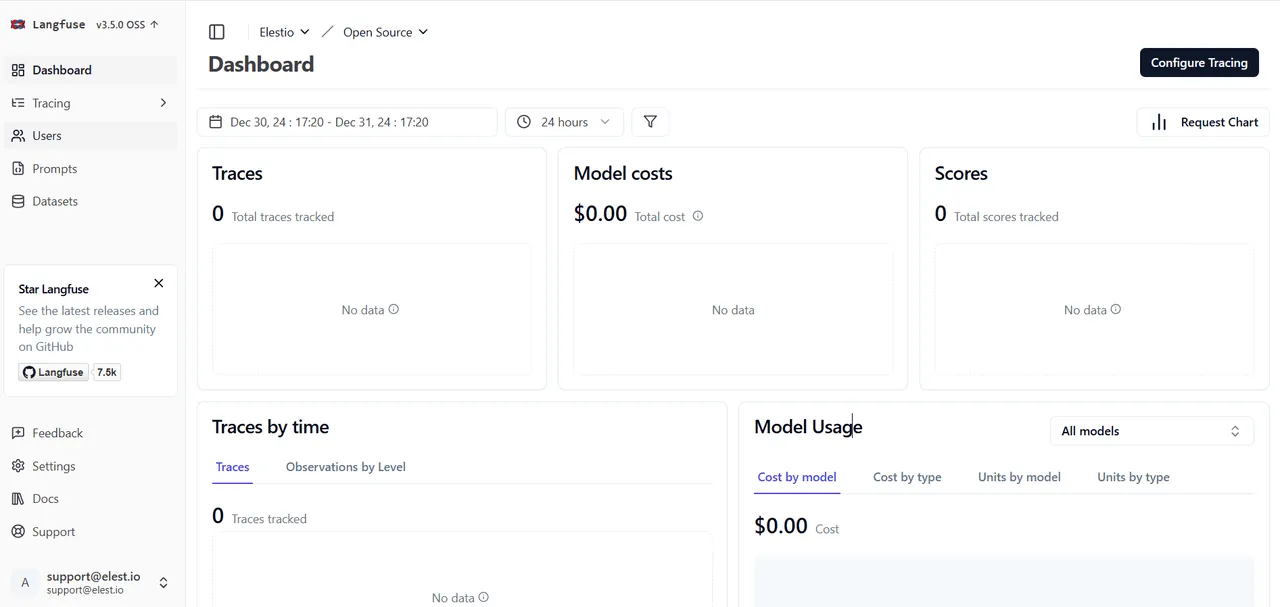Click the date range picker field

(x=347, y=122)
